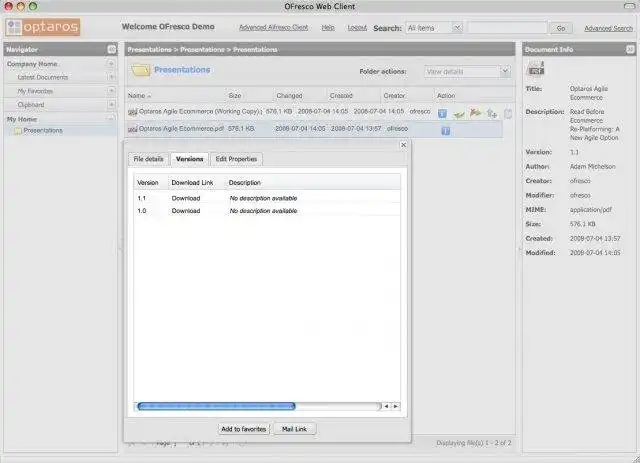The height and width of the screenshot is (463, 640).
Task: Click the Presentations folder icon in the Navigator tree
Action: (x=18, y=131)
